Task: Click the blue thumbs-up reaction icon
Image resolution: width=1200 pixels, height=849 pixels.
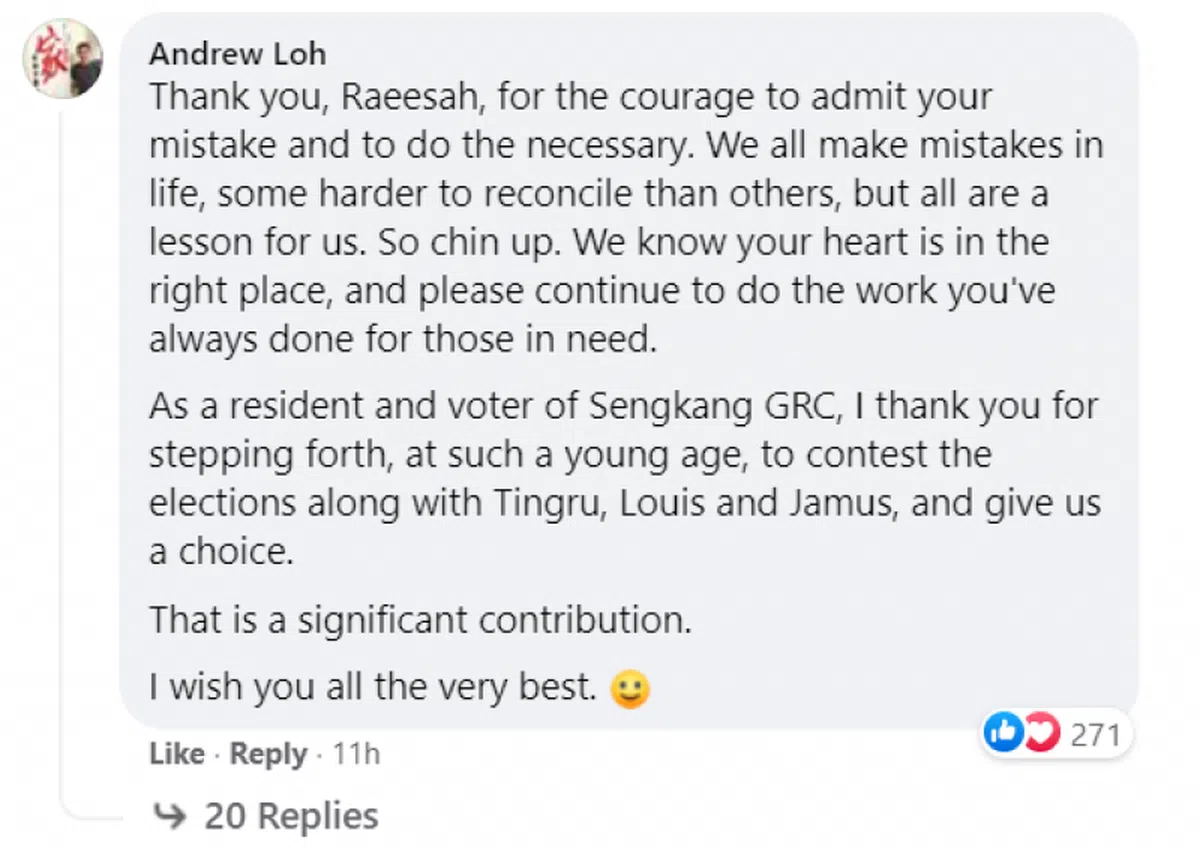Action: point(1001,735)
